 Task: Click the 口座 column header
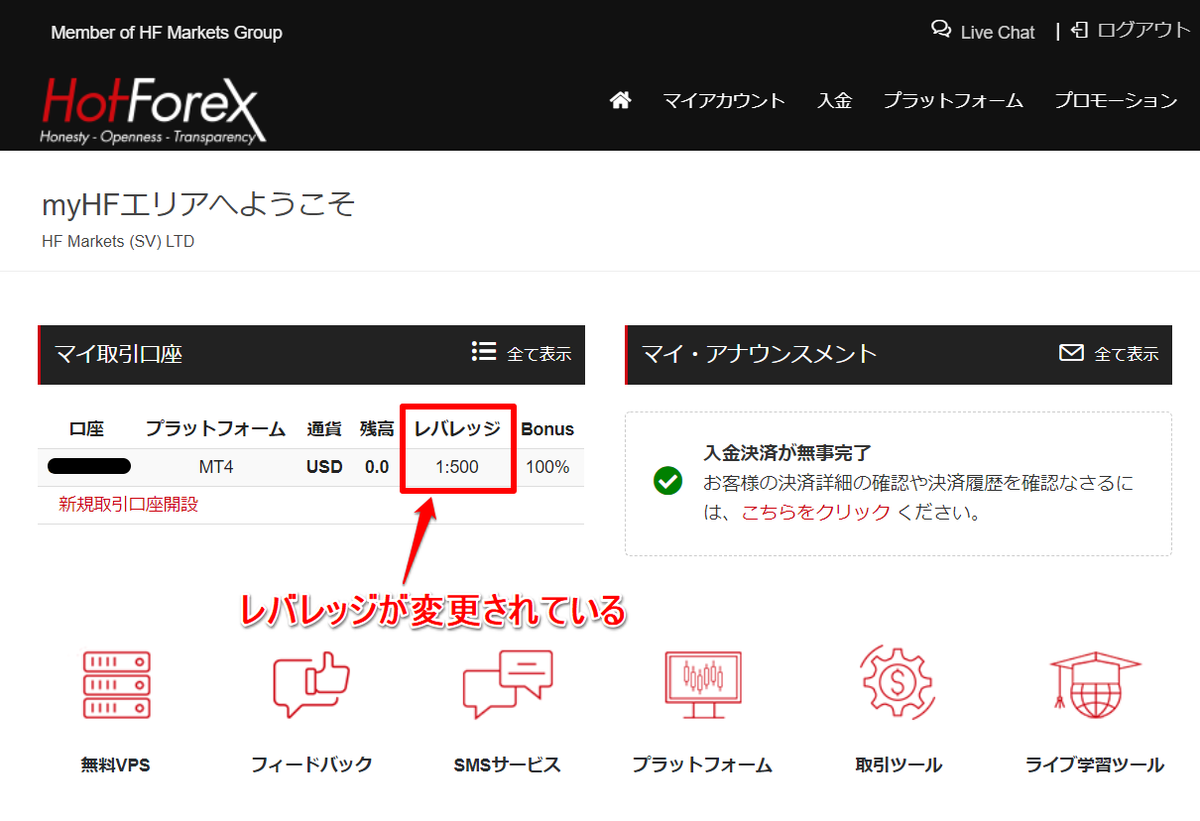pos(87,429)
